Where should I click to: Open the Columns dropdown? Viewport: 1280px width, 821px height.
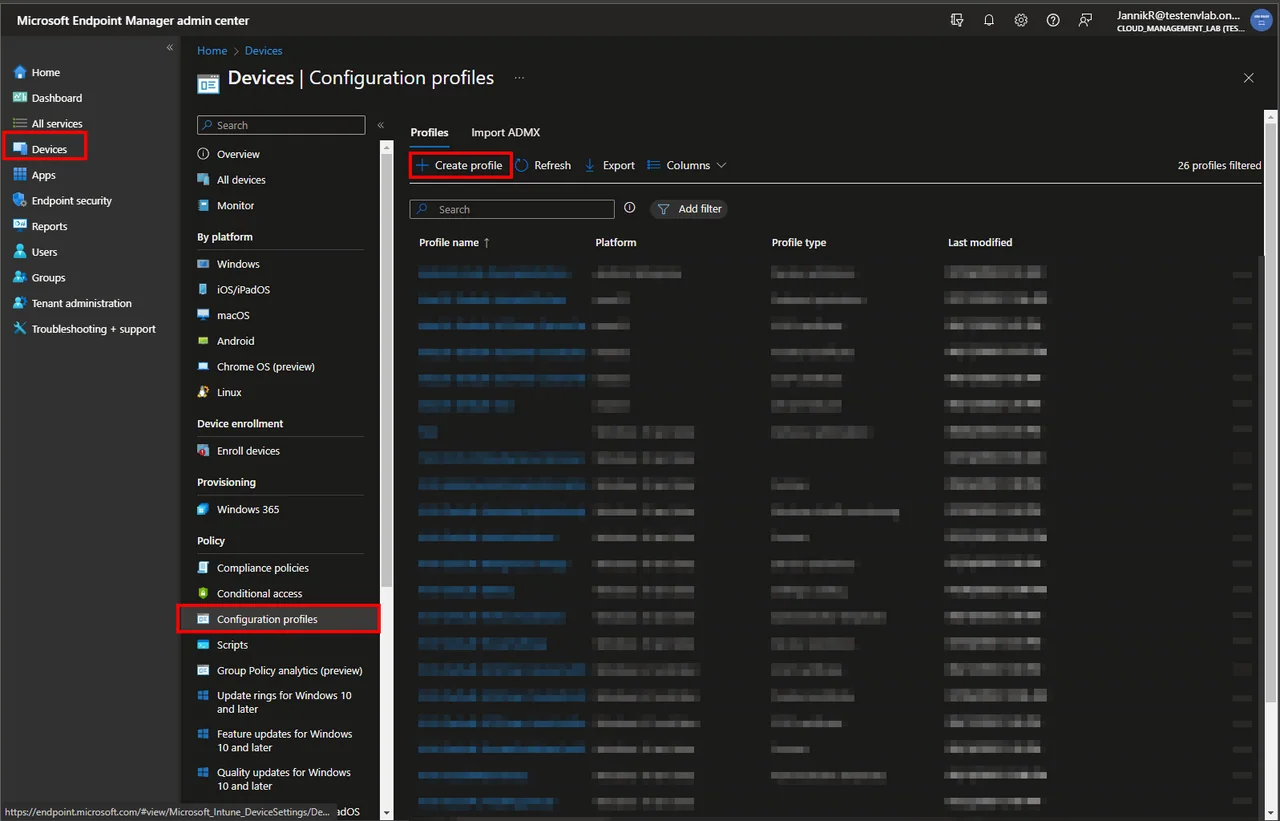coord(687,165)
